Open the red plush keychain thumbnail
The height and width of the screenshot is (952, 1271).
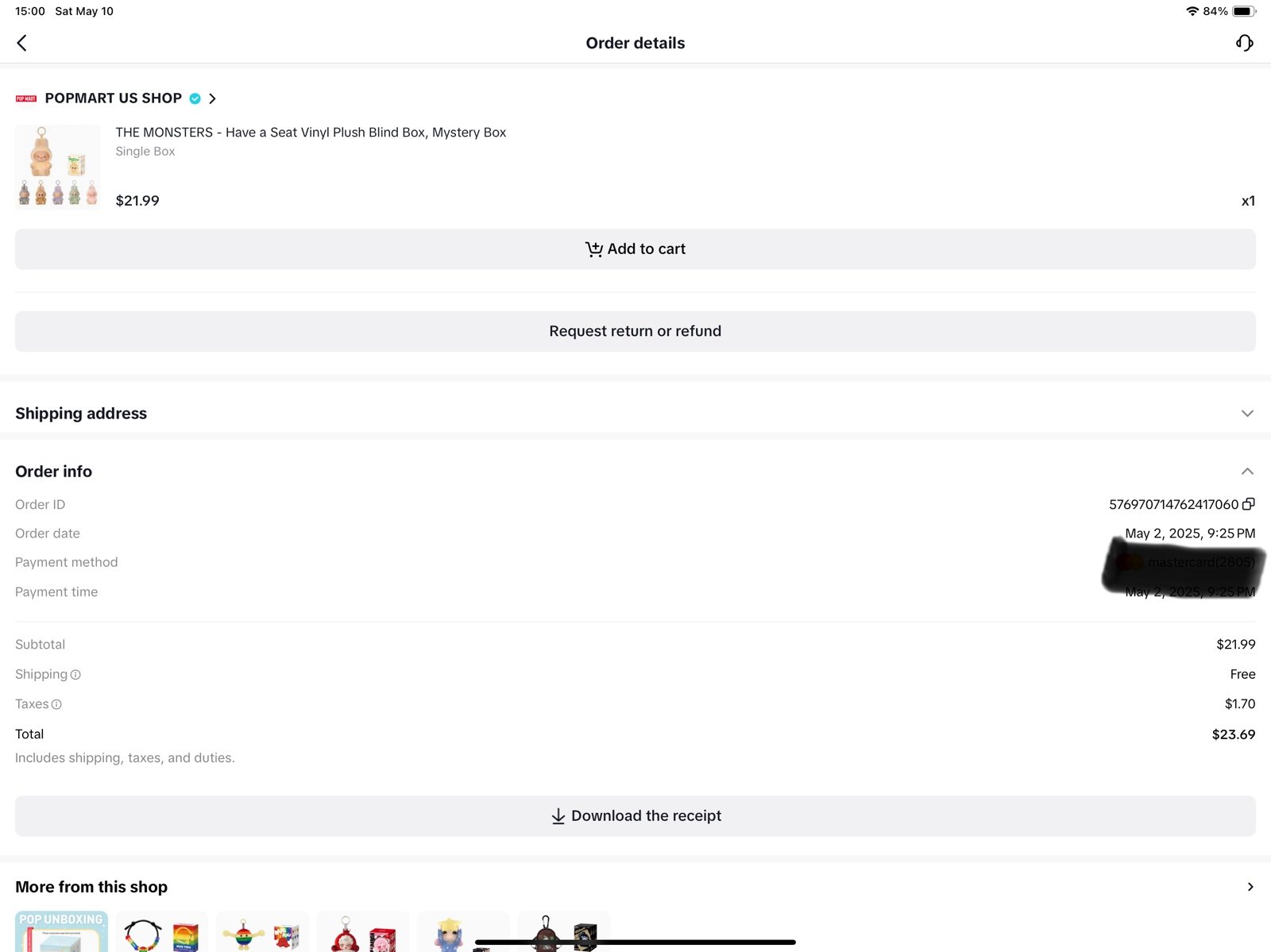[363, 931]
